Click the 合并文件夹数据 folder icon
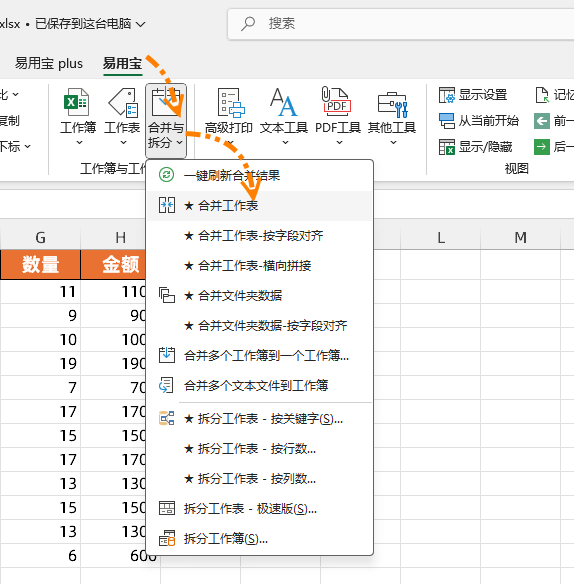 click(x=167, y=295)
